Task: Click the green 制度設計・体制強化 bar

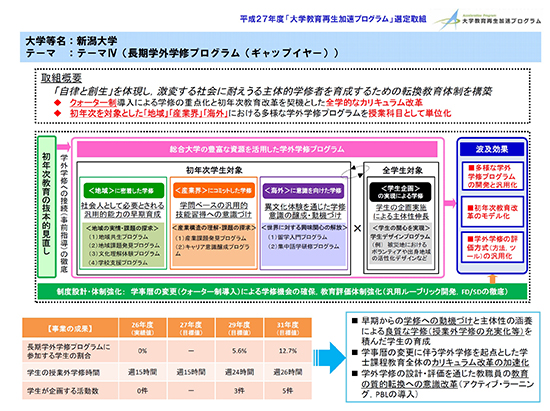Action: (x=282, y=291)
